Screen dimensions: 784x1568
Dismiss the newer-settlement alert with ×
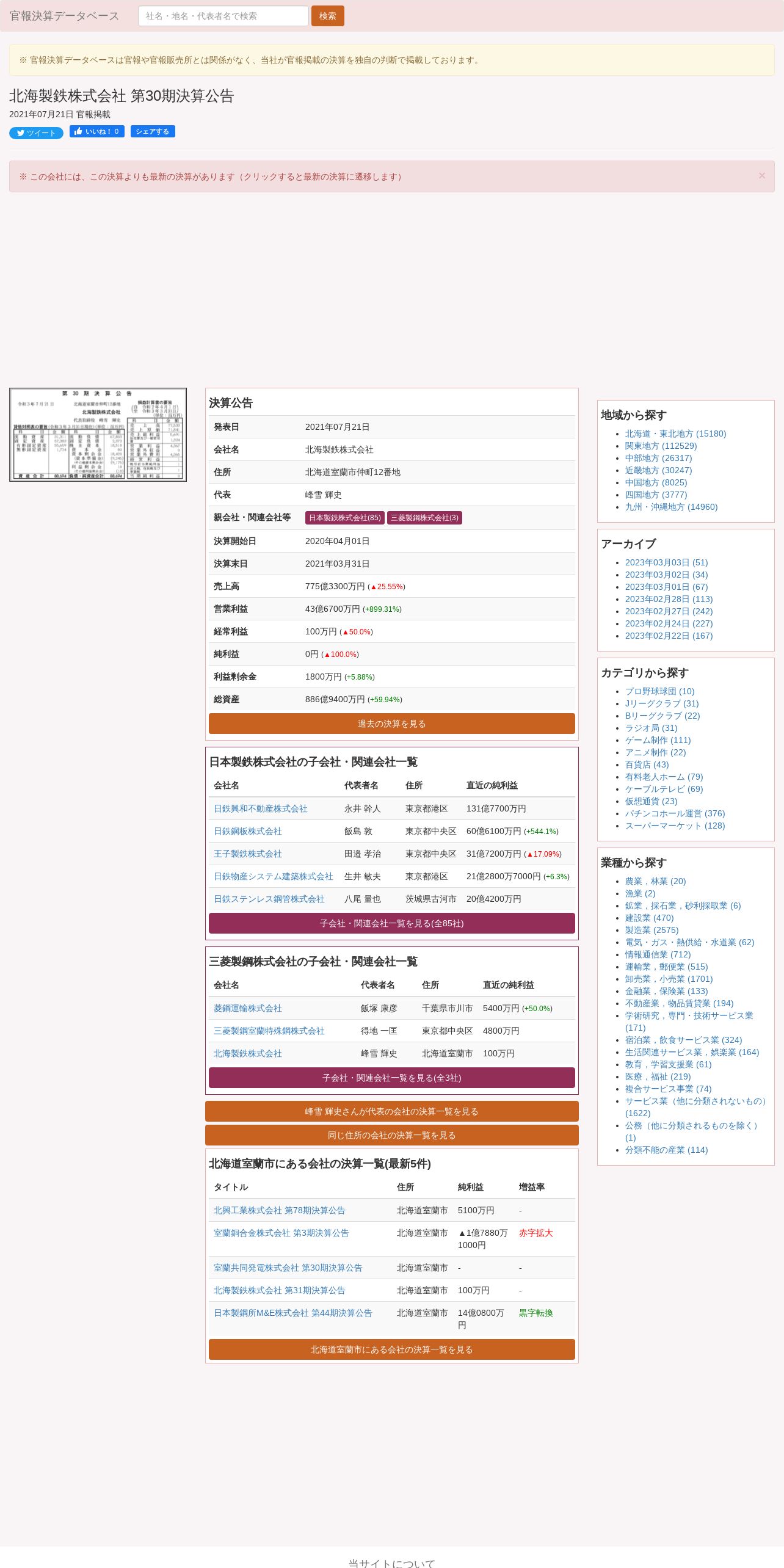(761, 176)
